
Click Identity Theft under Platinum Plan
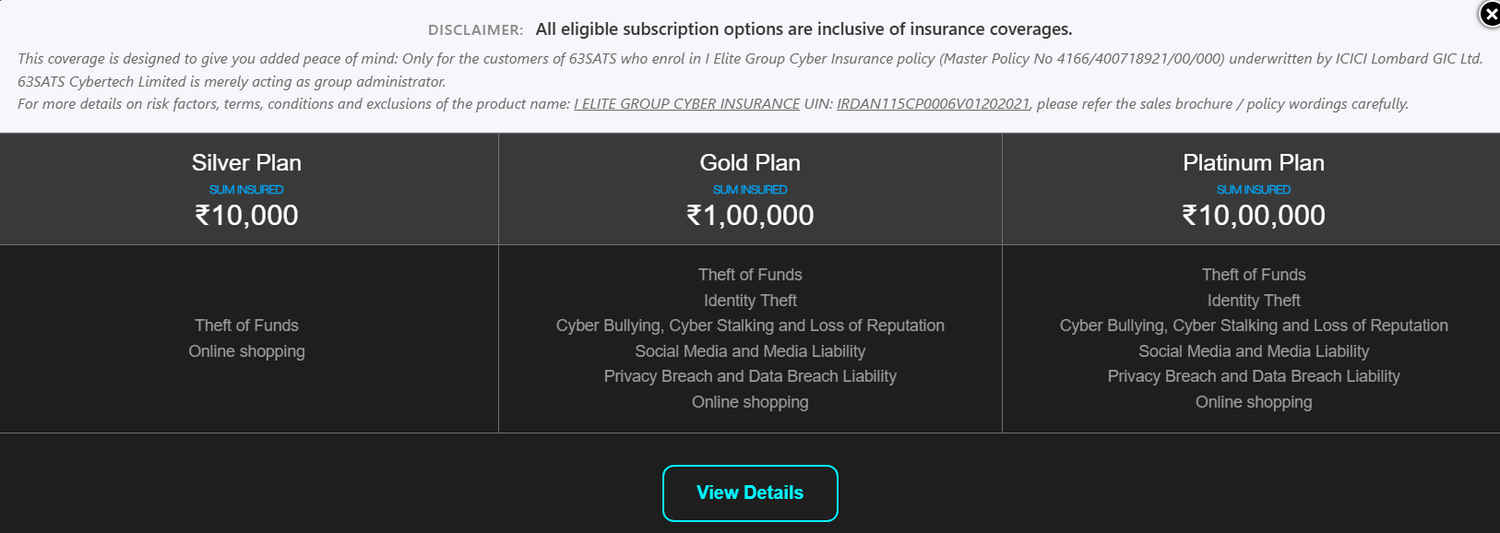click(1253, 301)
